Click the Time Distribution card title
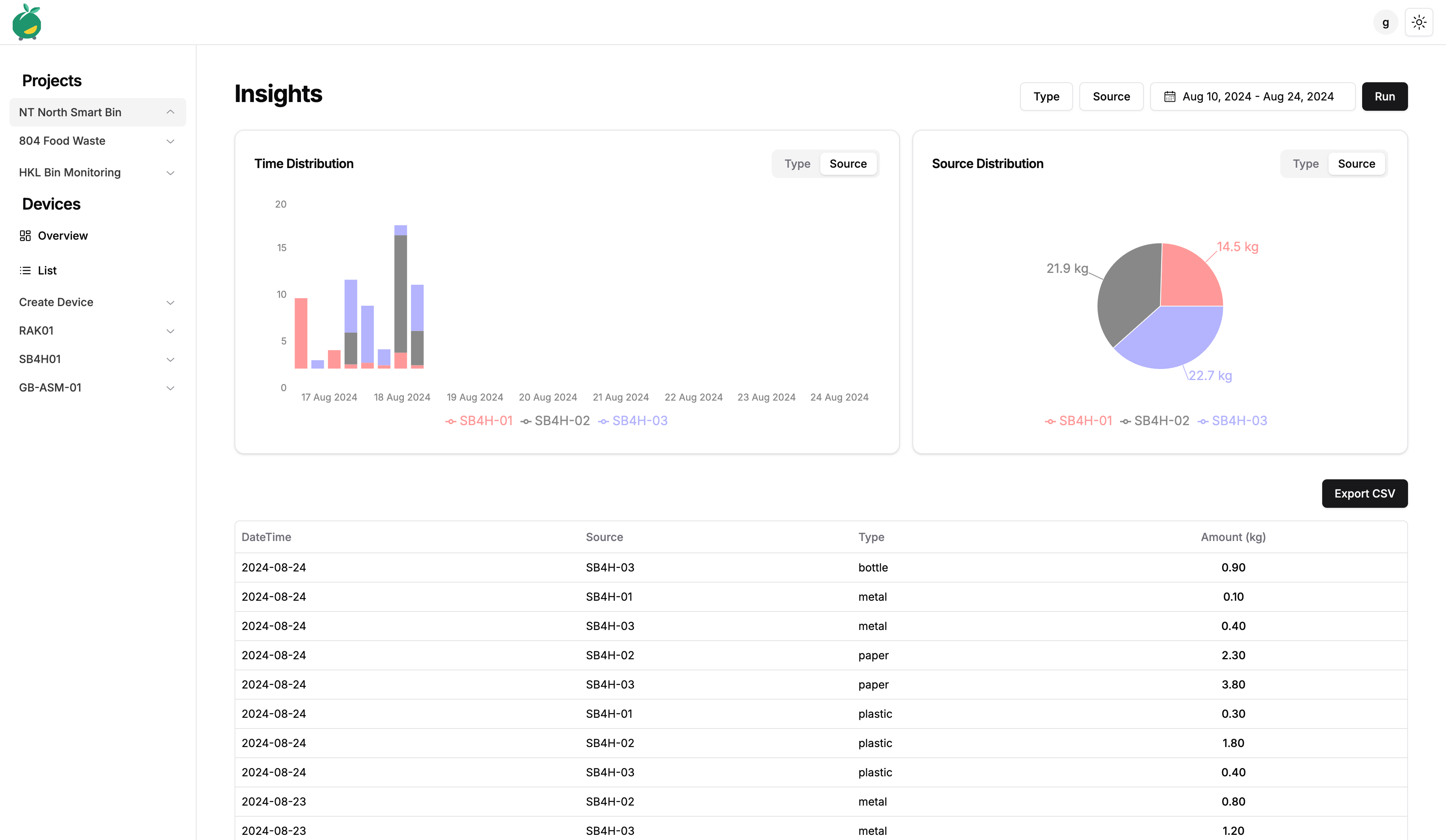1446x840 pixels. tap(303, 163)
